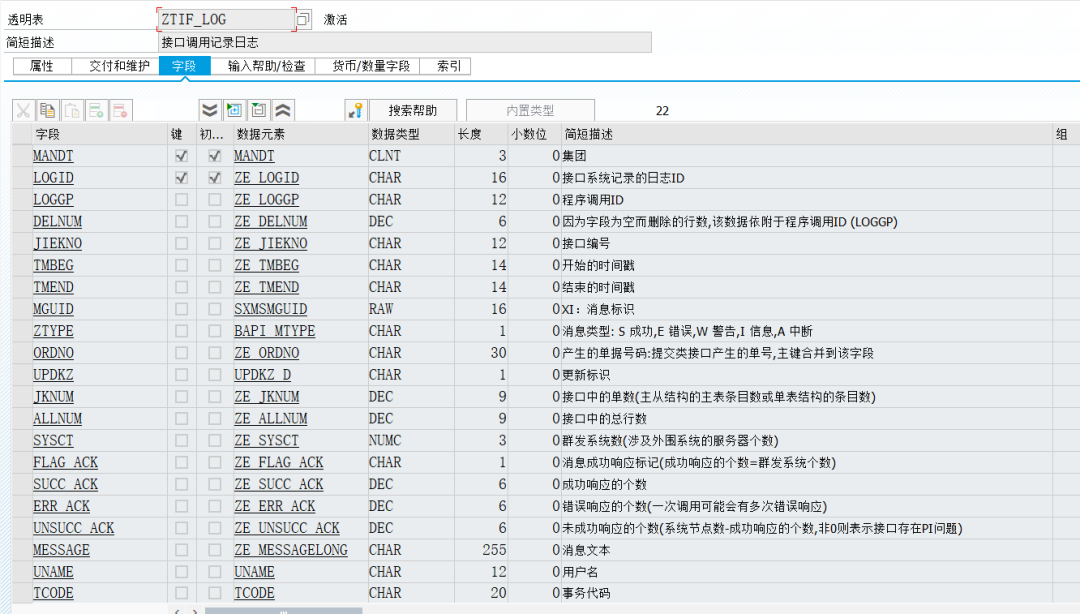
Task: Click the Insert row icon
Action: (x=96, y=110)
